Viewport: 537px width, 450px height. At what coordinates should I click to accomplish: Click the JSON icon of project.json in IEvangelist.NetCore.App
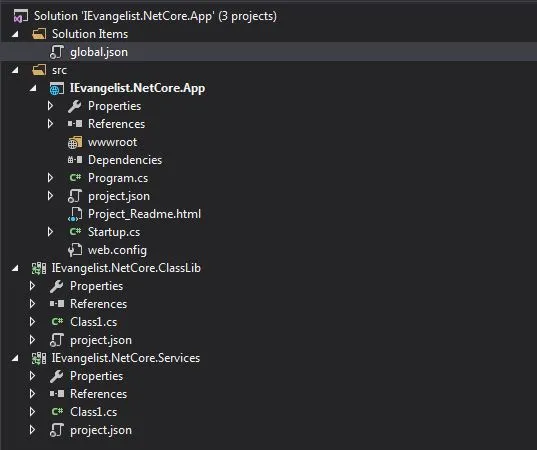coord(75,196)
